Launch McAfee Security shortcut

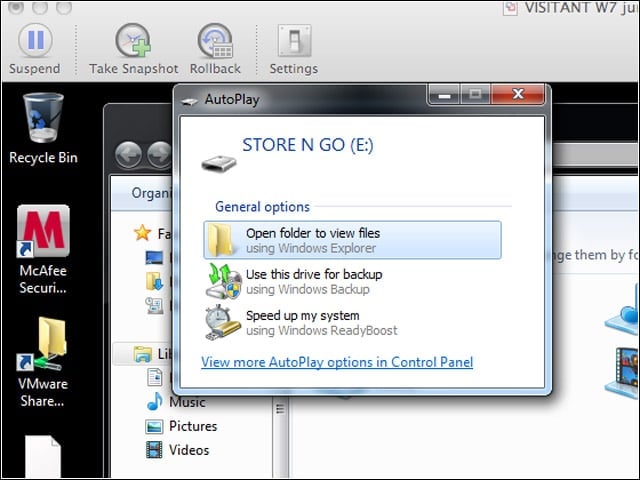pos(43,249)
